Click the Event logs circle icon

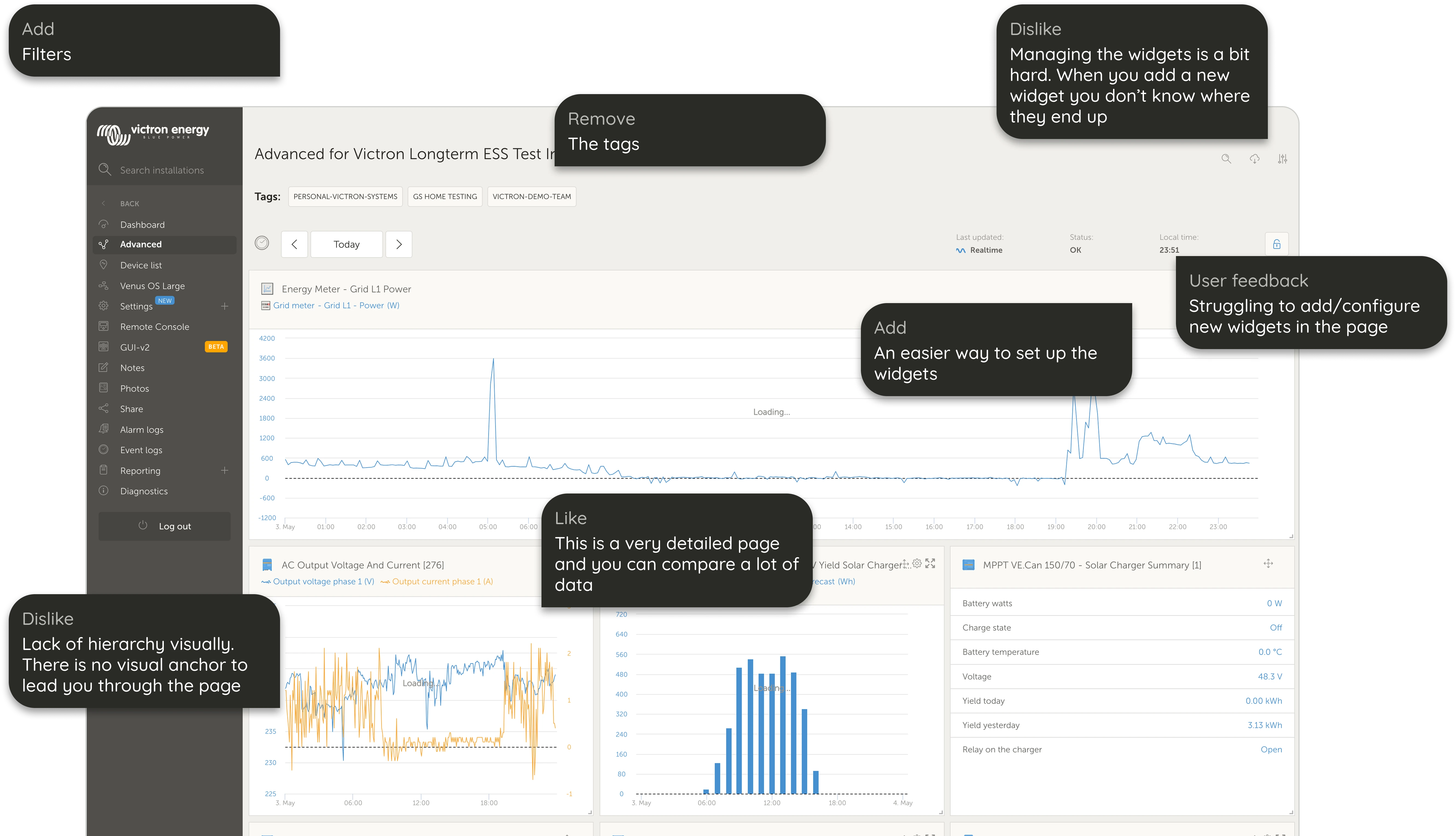pyautogui.click(x=104, y=449)
